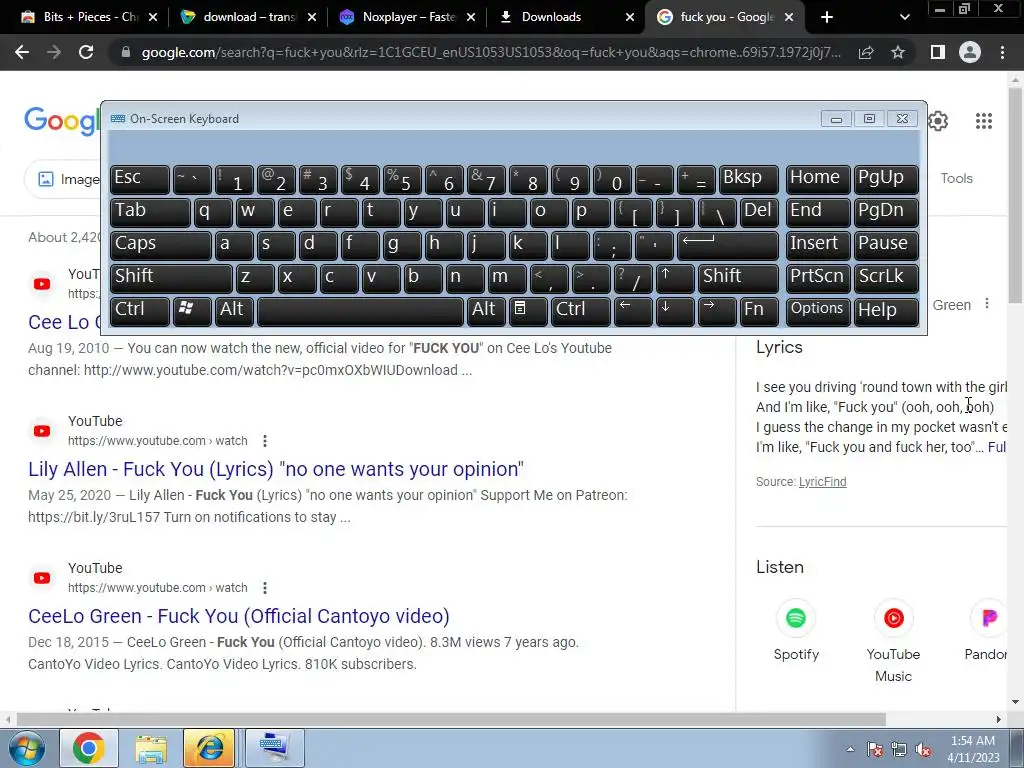This screenshot has width=1024, height=768.
Task: Click the Windows logo key on keyboard
Action: 192,310
